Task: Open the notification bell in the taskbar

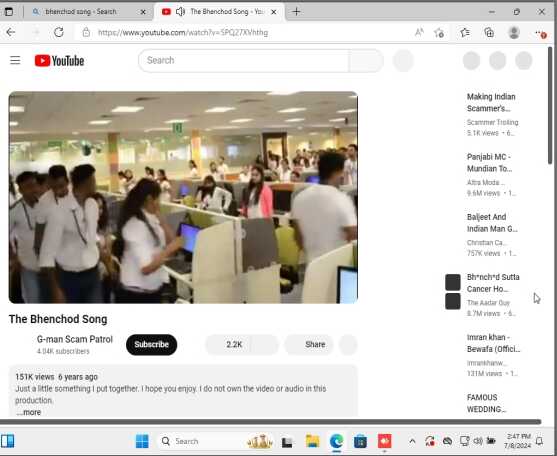Action: coord(540,441)
